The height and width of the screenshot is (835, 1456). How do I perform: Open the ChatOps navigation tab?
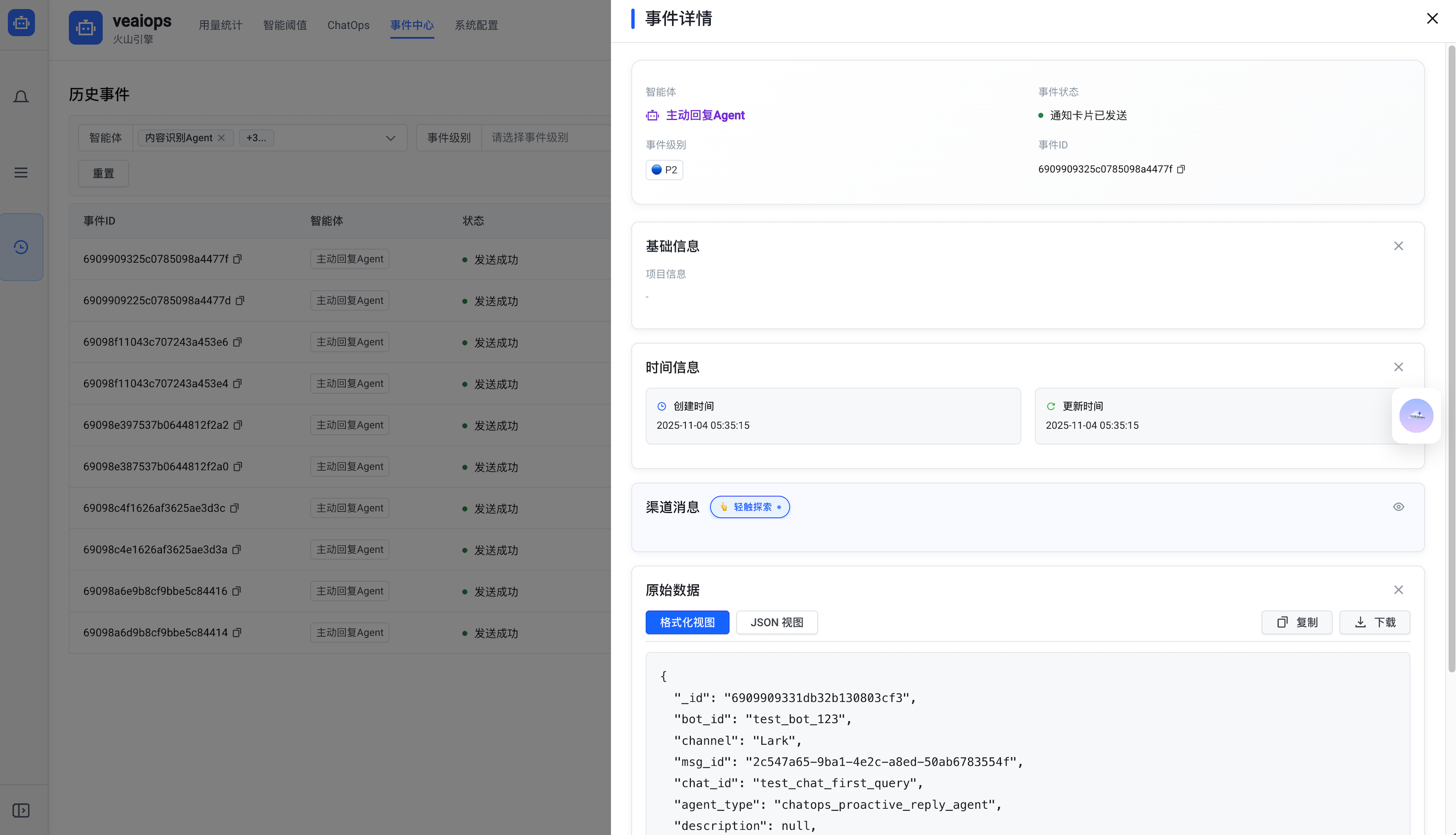point(348,25)
